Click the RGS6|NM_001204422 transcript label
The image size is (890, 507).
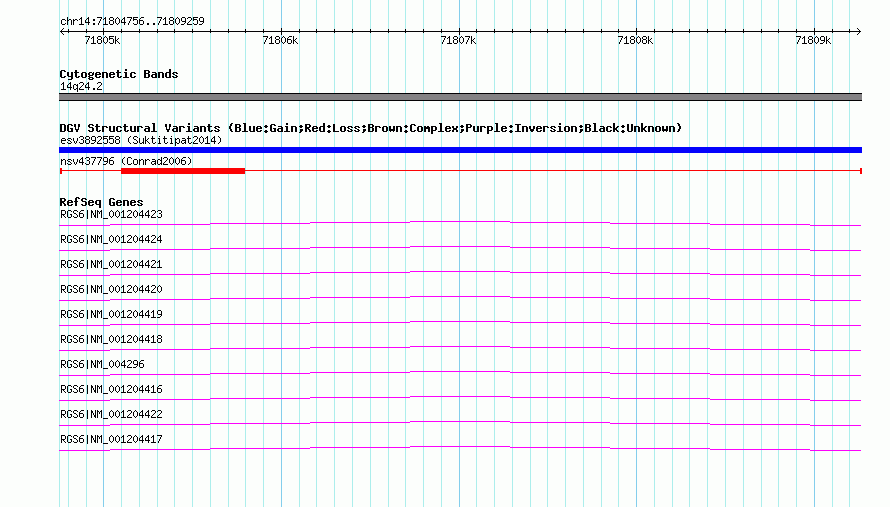coord(111,414)
